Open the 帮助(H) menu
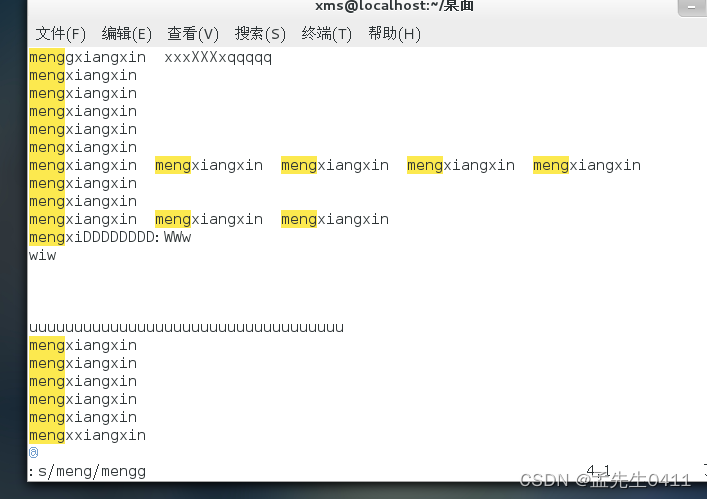The height and width of the screenshot is (499, 707). click(x=394, y=34)
